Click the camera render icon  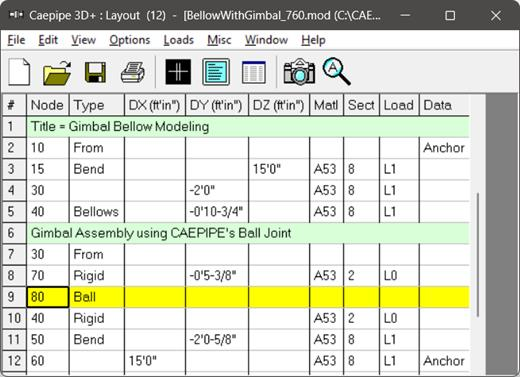[299, 71]
